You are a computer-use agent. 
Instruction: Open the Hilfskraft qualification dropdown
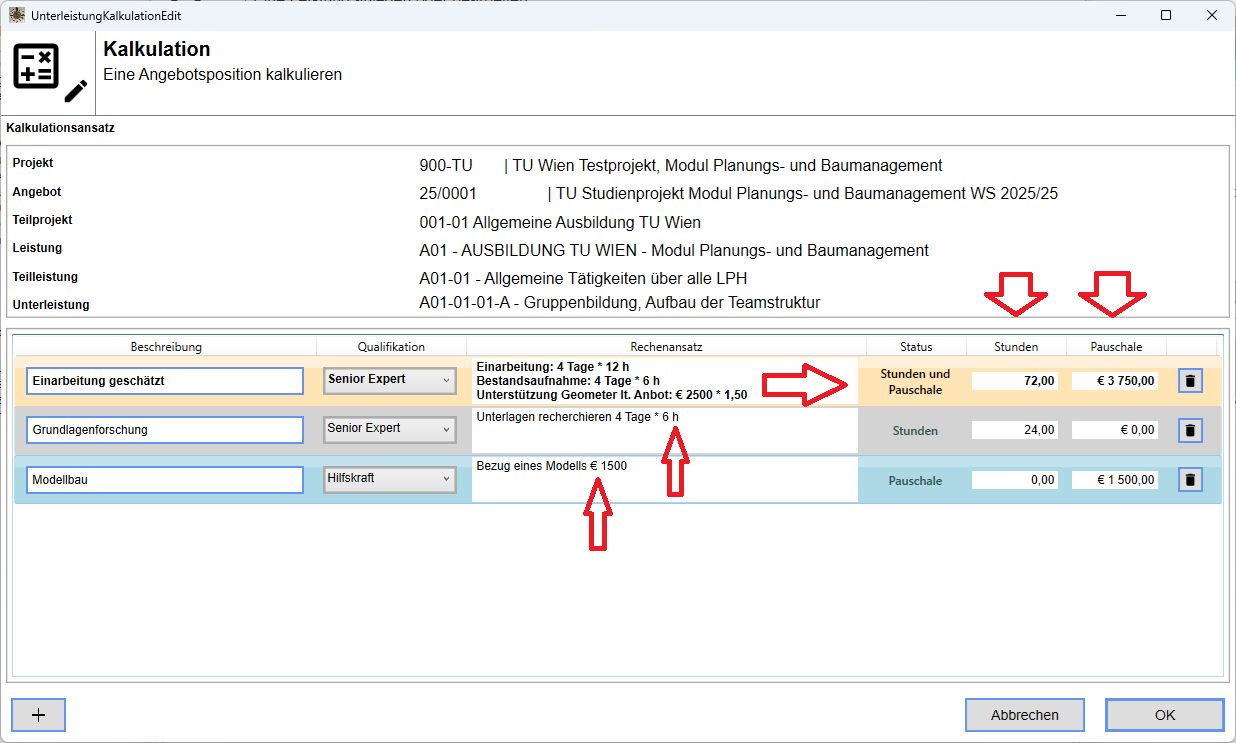(389, 480)
